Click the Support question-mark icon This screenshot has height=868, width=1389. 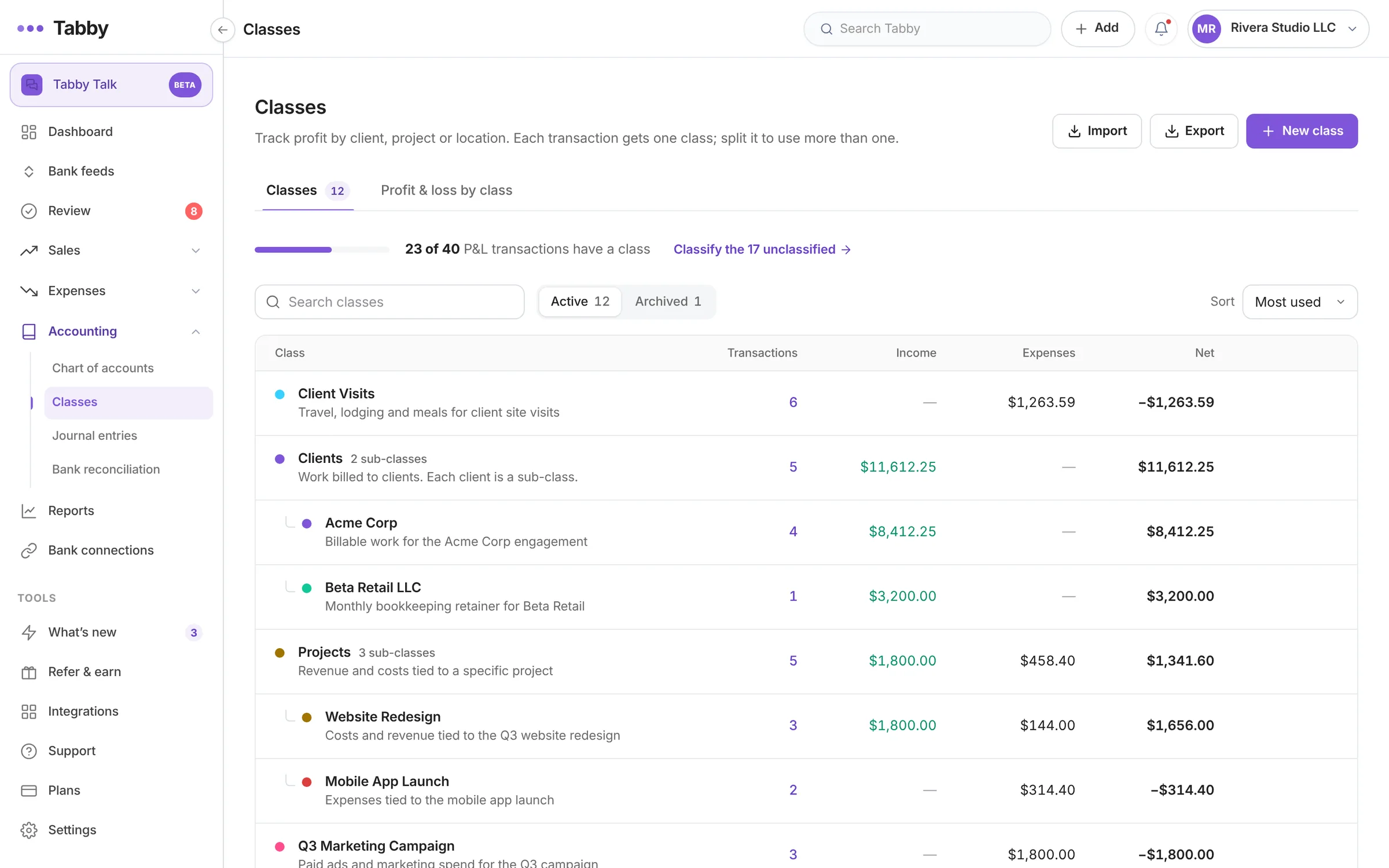coord(29,751)
